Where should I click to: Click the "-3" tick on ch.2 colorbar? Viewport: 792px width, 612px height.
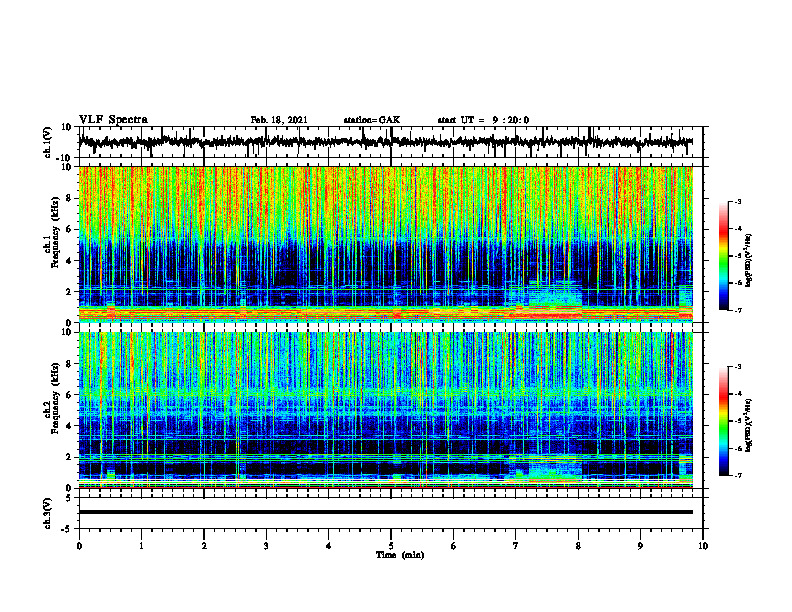point(737,367)
